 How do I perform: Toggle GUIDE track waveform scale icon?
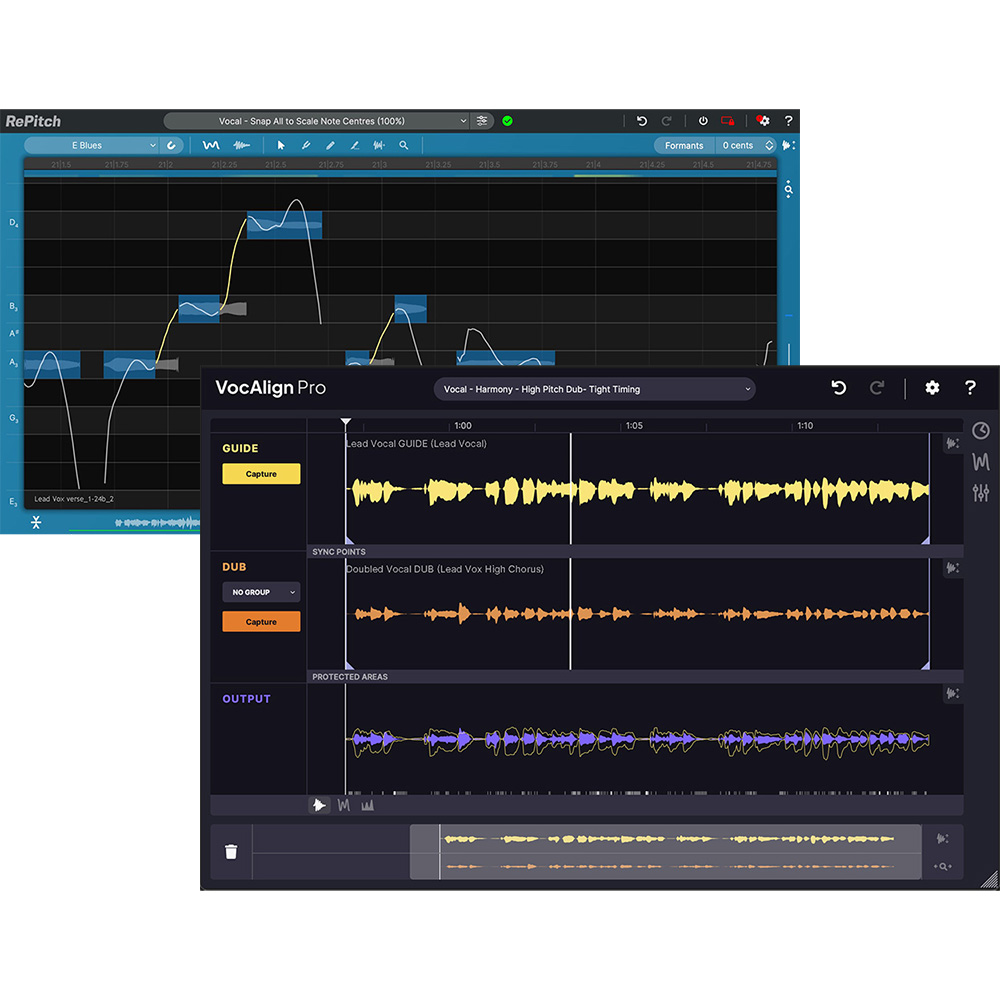pyautogui.click(x=953, y=443)
